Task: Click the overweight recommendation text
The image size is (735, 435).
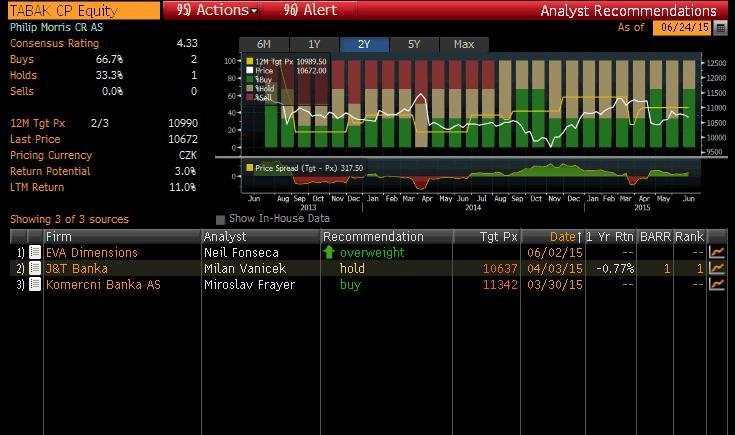Action: click(x=372, y=253)
